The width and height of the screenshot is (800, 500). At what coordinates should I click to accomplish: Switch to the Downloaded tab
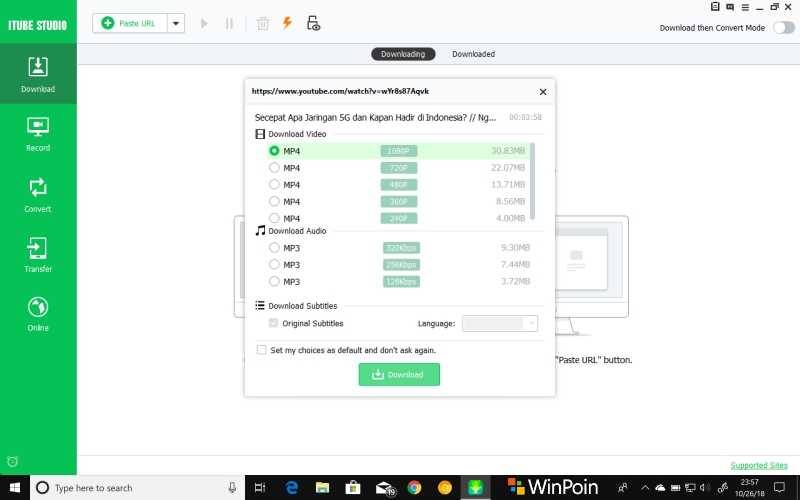[473, 54]
